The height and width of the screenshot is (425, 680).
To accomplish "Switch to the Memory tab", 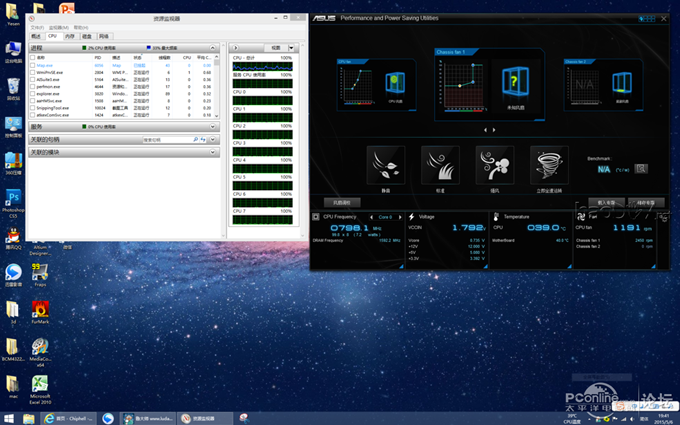I will click(x=69, y=36).
